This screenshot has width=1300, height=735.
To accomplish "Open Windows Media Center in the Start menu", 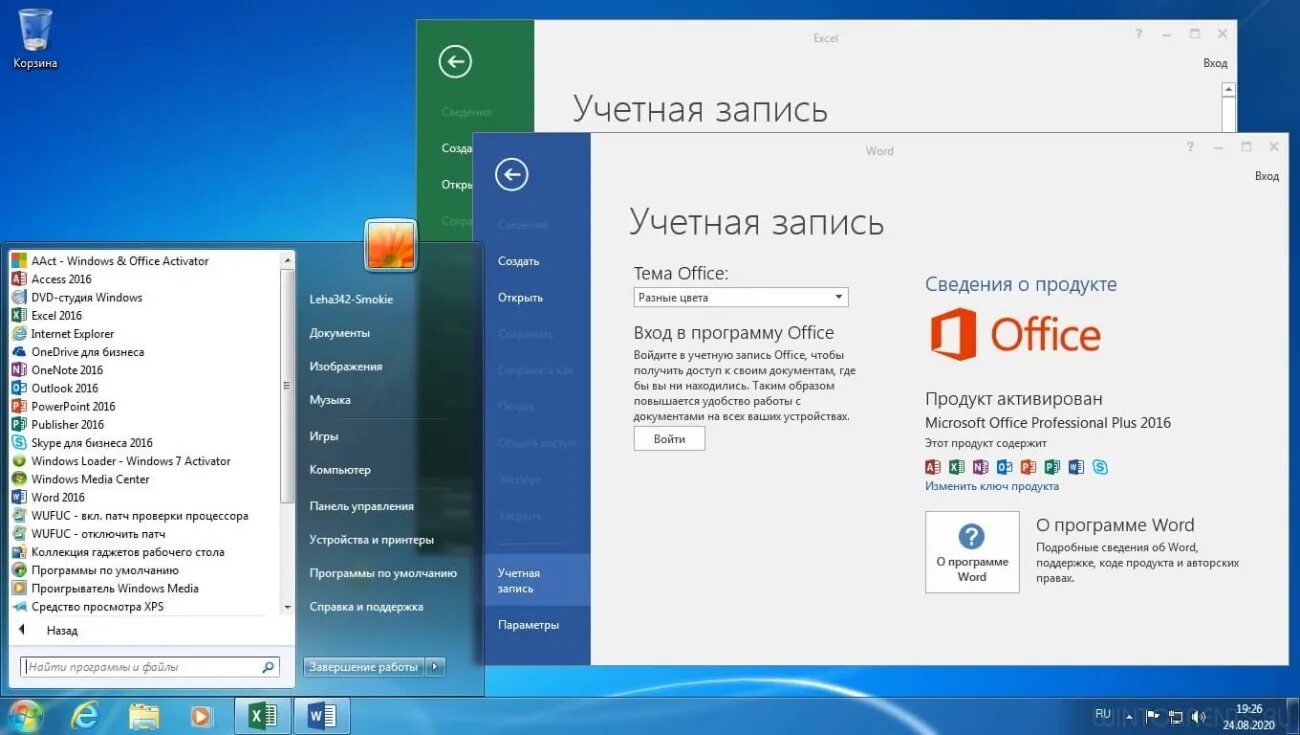I will point(90,479).
